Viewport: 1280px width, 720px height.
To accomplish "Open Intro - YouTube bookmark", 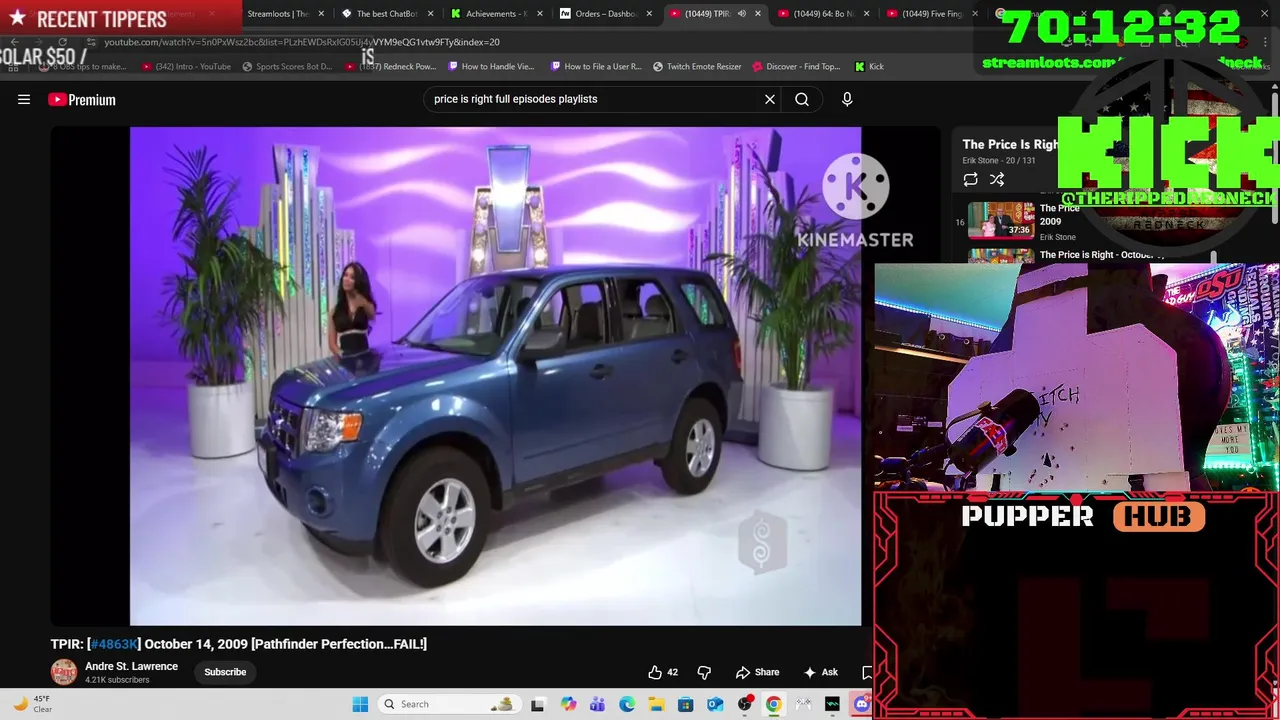I will point(186,66).
